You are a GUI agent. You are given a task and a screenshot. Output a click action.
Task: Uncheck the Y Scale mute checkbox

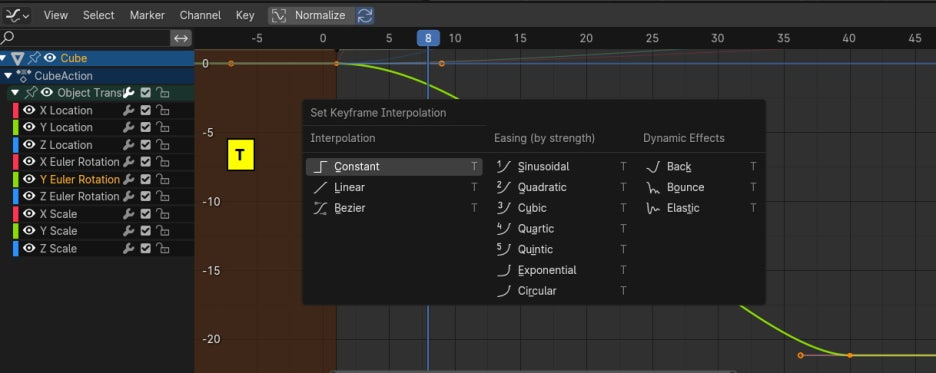click(x=145, y=231)
